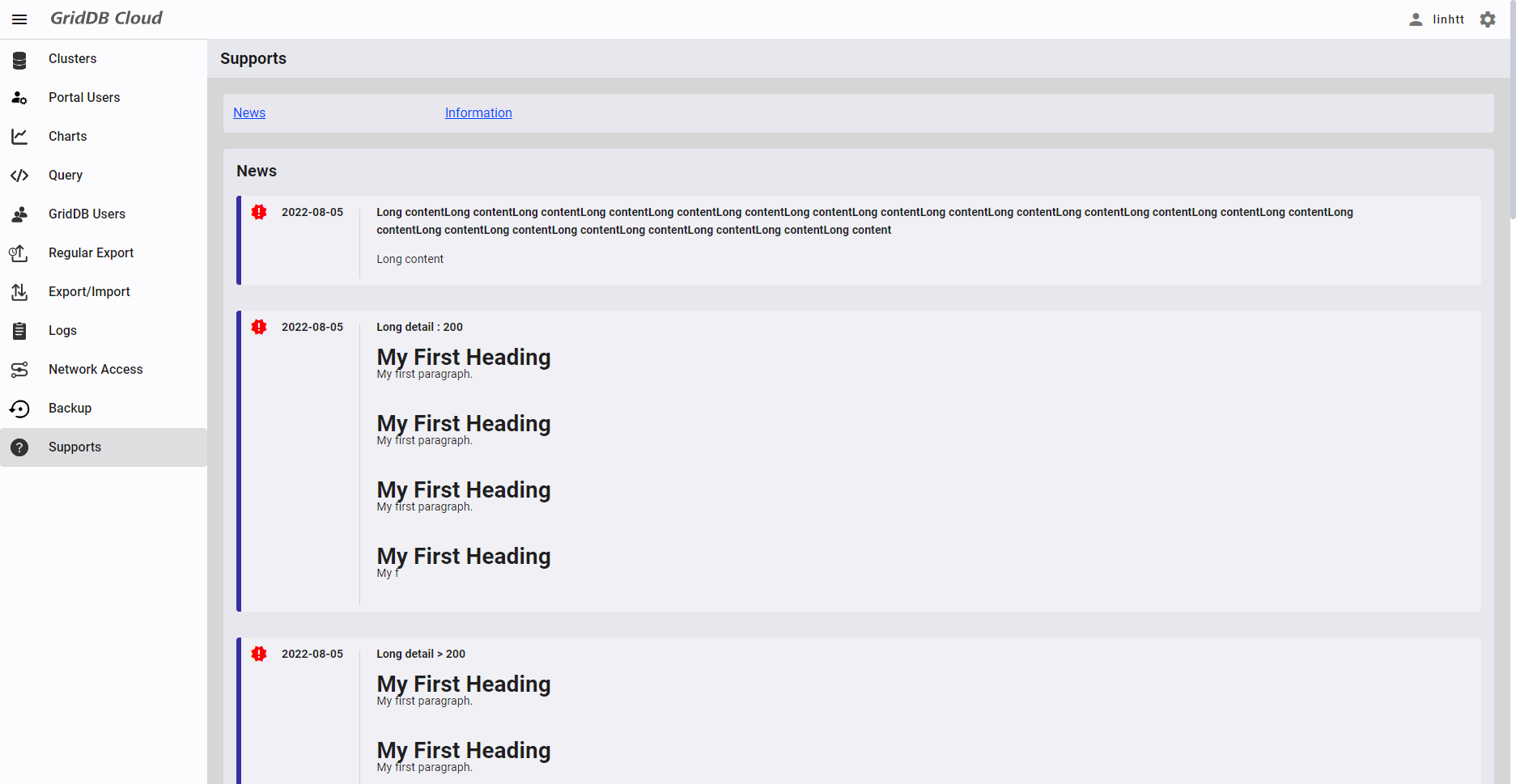Screen dimensions: 1516x784
Task: Jump to the Information link
Action: click(x=478, y=113)
